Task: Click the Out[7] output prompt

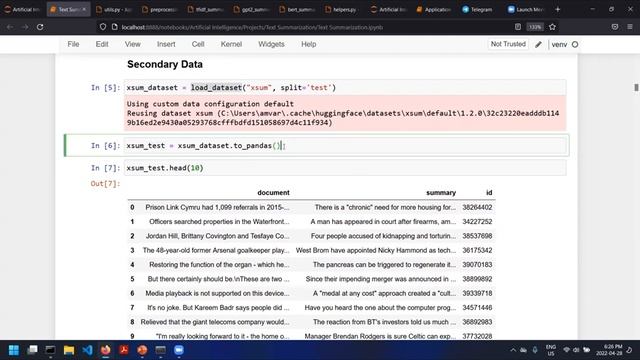Action: point(105,184)
